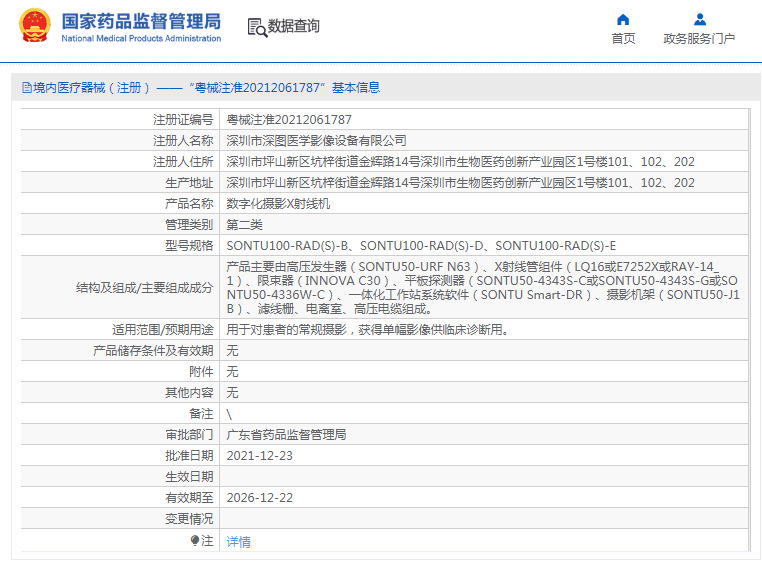
Task: Click the document icon before 境内医疗器械
Action: click(27, 87)
